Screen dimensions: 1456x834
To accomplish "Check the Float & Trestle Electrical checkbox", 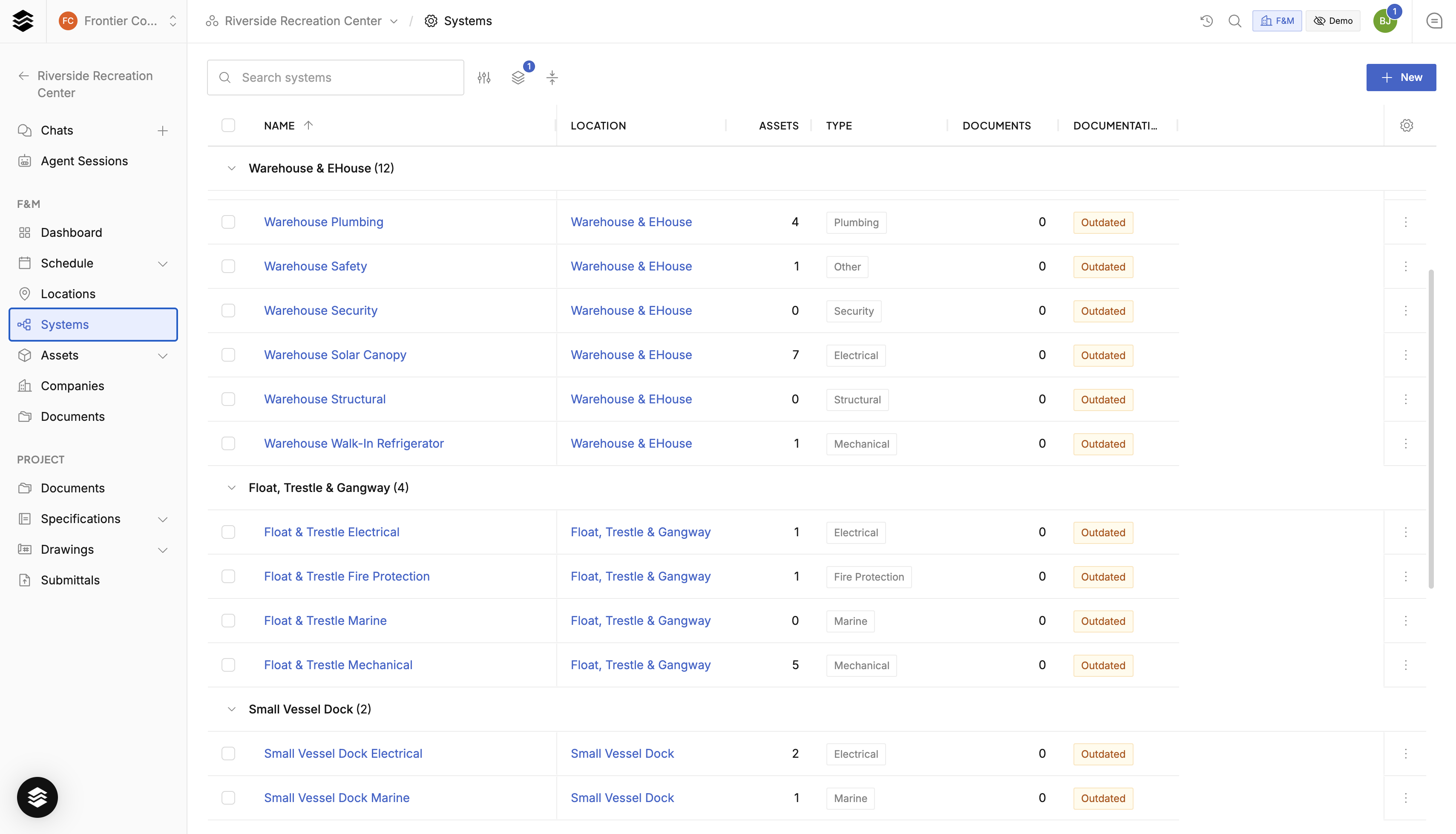I will 228,532.
